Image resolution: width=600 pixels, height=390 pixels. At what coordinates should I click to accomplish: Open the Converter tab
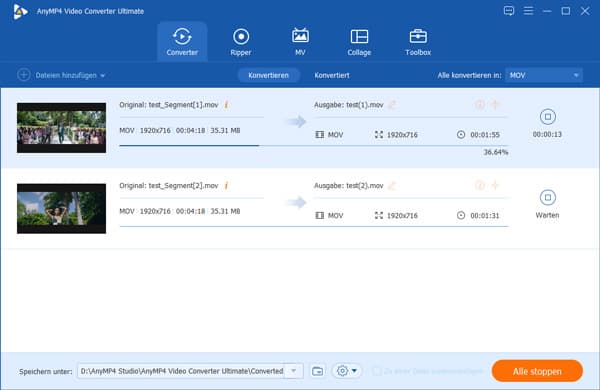click(x=182, y=42)
